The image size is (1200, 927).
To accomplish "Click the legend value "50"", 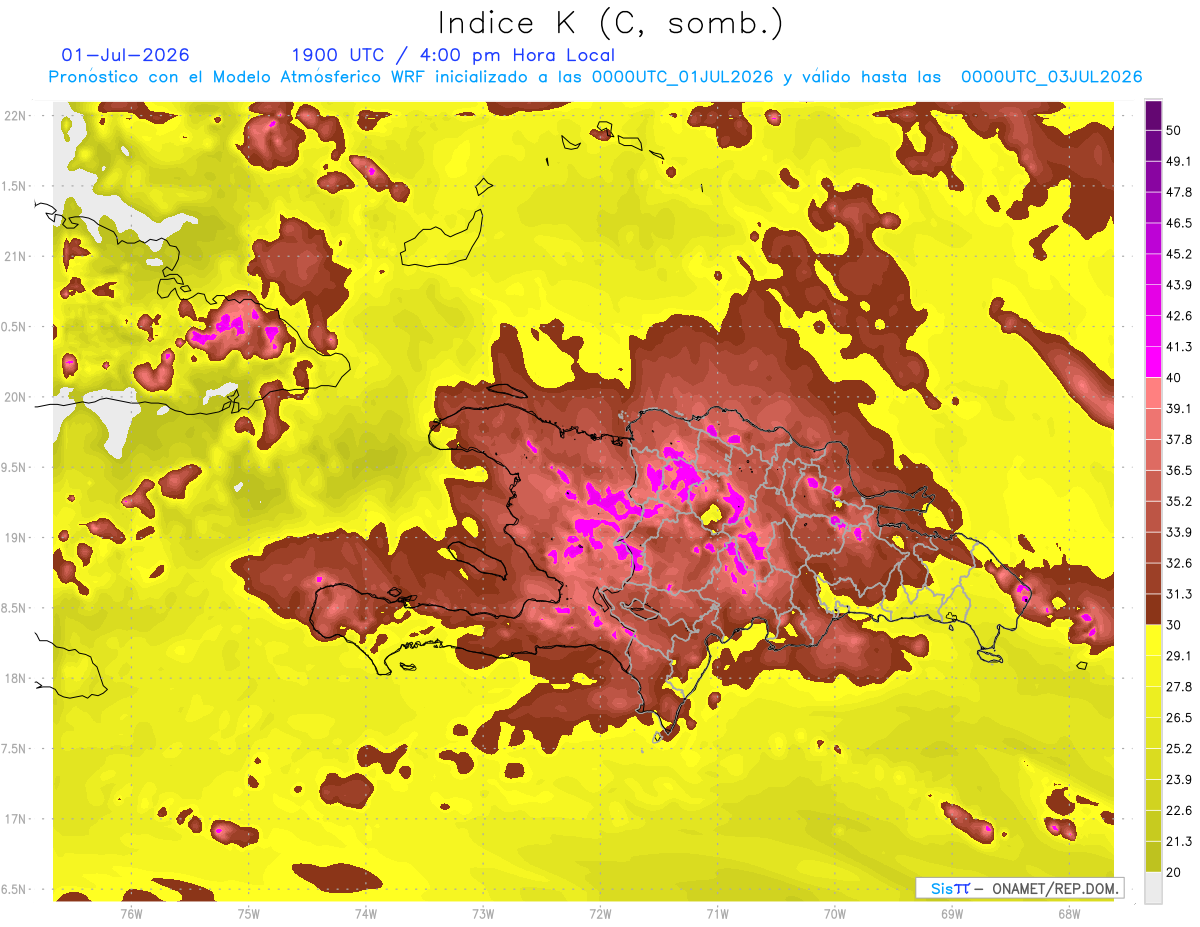I will click(x=1174, y=130).
